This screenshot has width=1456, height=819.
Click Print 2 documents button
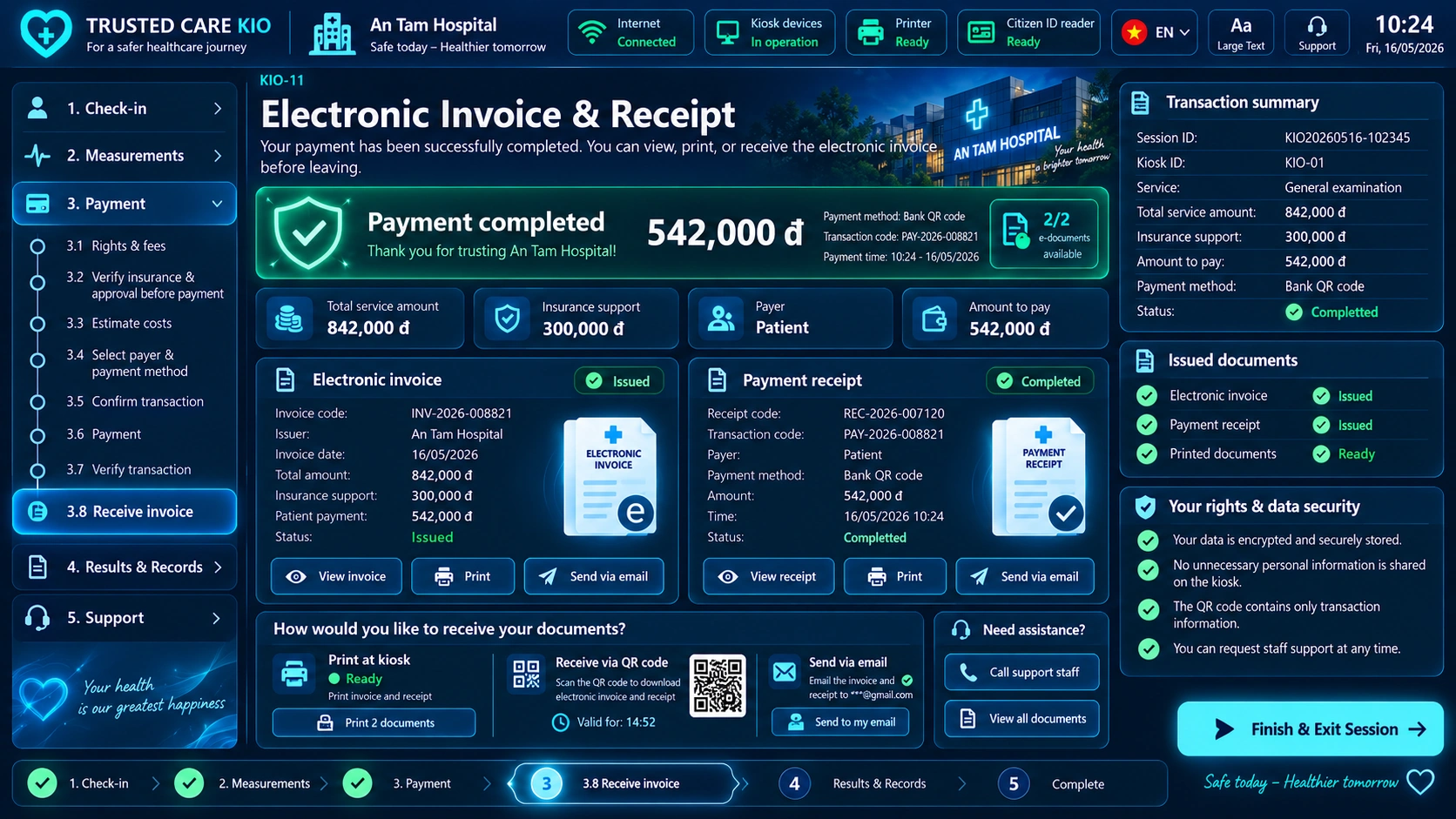click(374, 722)
